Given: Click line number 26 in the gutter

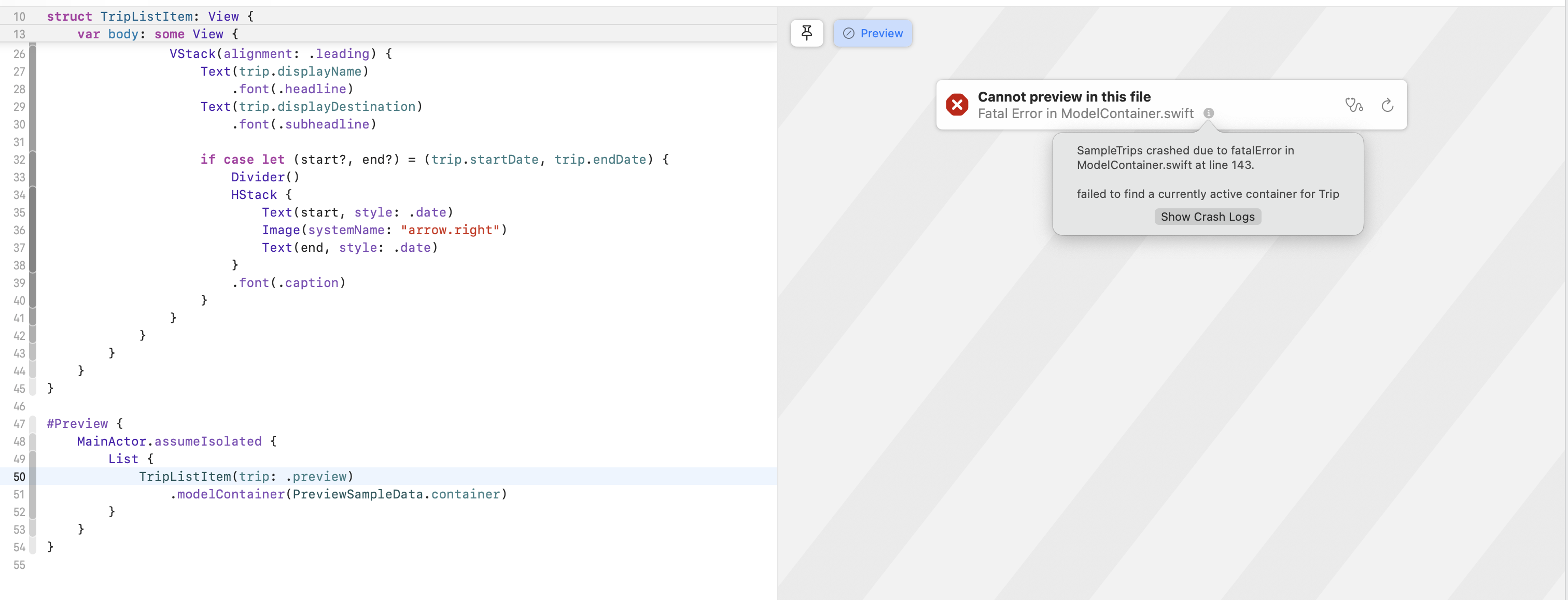Looking at the screenshot, I should [19, 54].
